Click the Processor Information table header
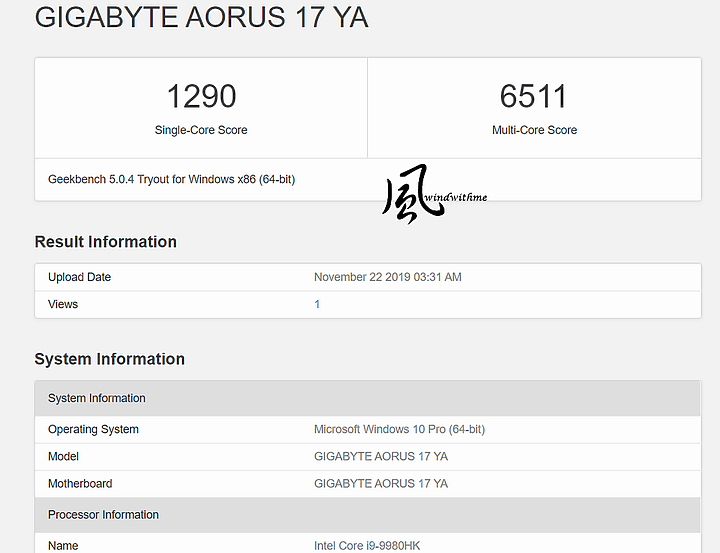Viewport: 720px width, 553px height. tap(367, 515)
